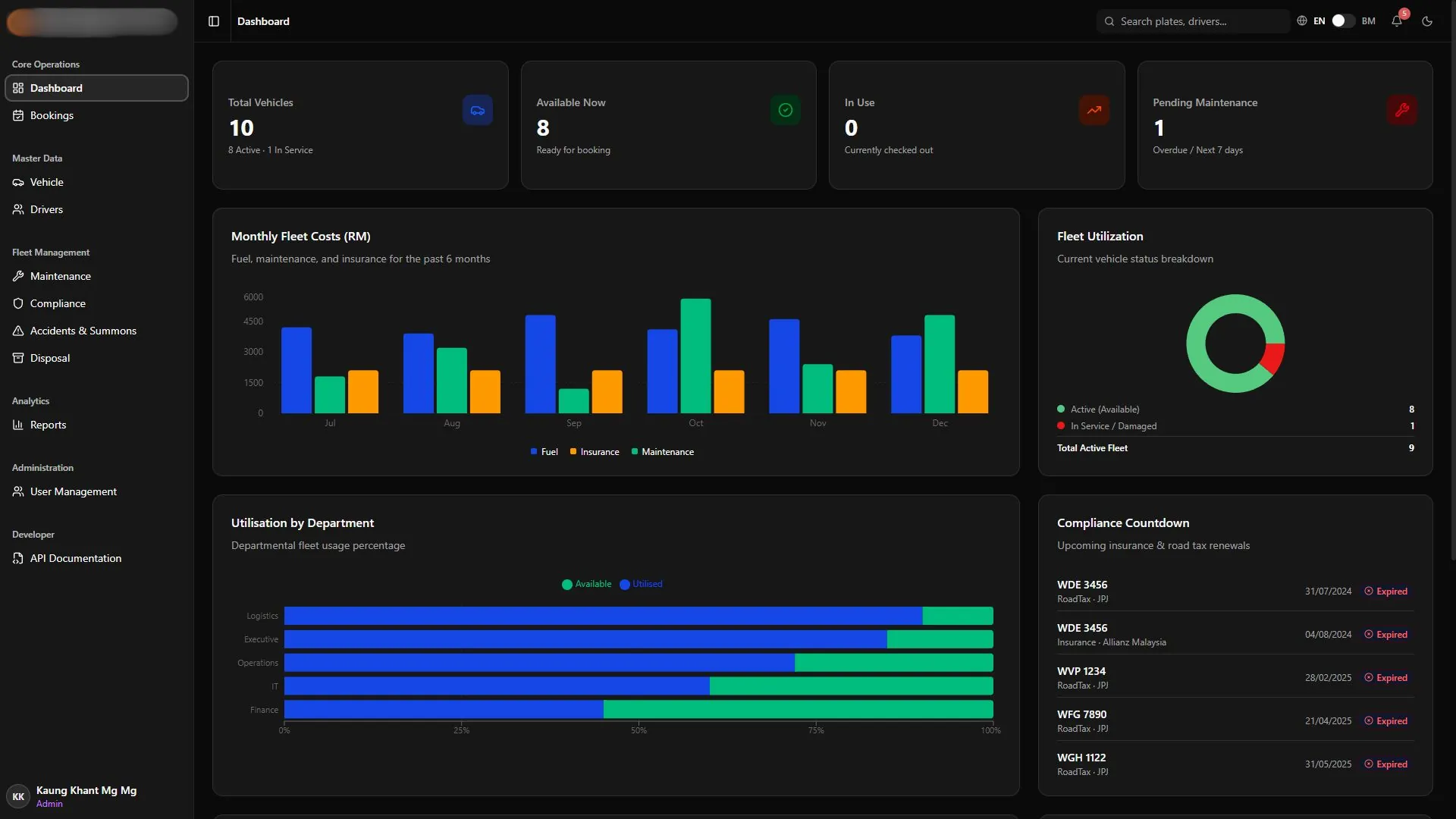Click the Disposal archive box icon
Image resolution: width=1456 pixels, height=819 pixels.
coord(18,358)
